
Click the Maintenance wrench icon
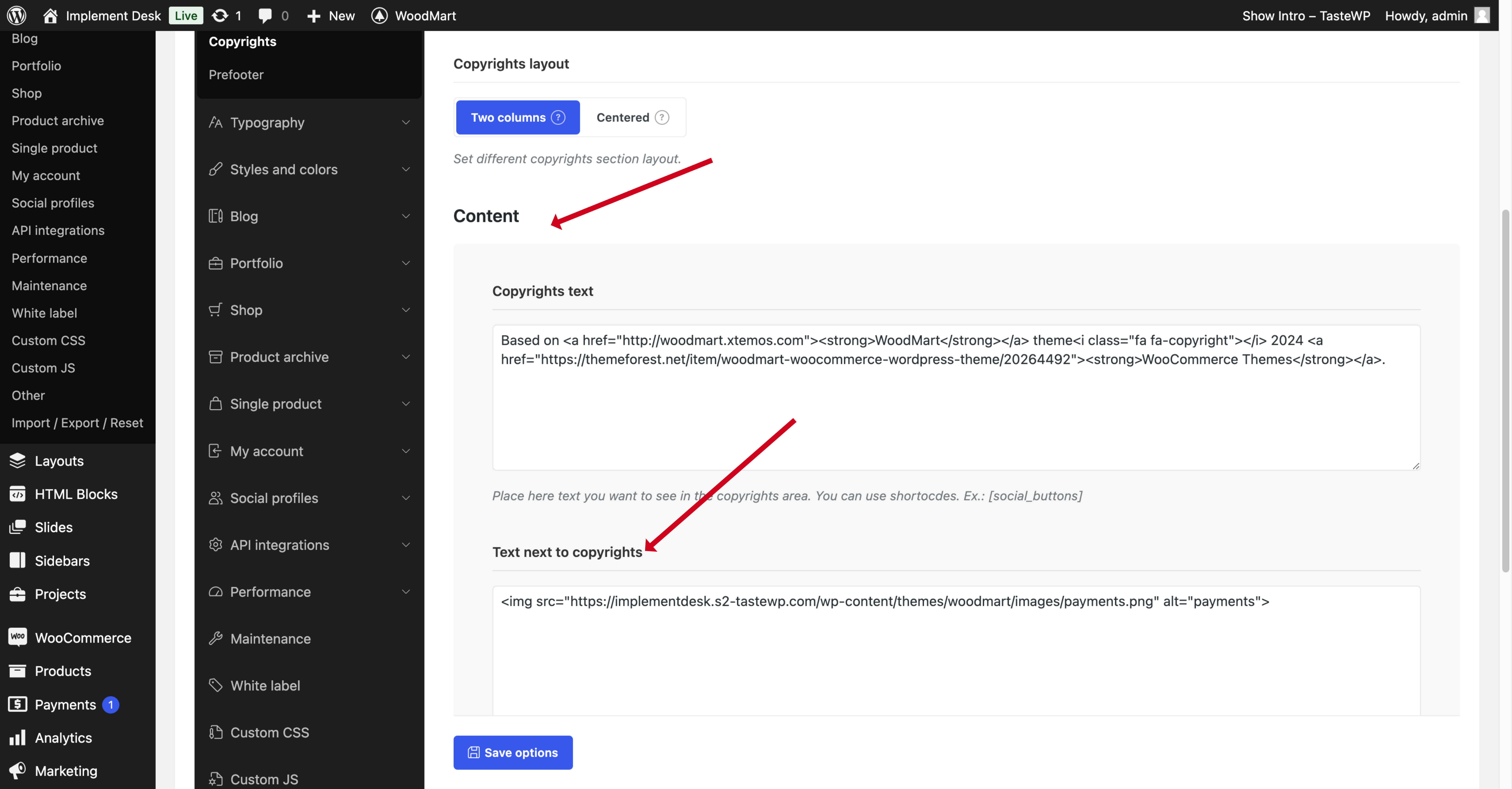tap(215, 639)
